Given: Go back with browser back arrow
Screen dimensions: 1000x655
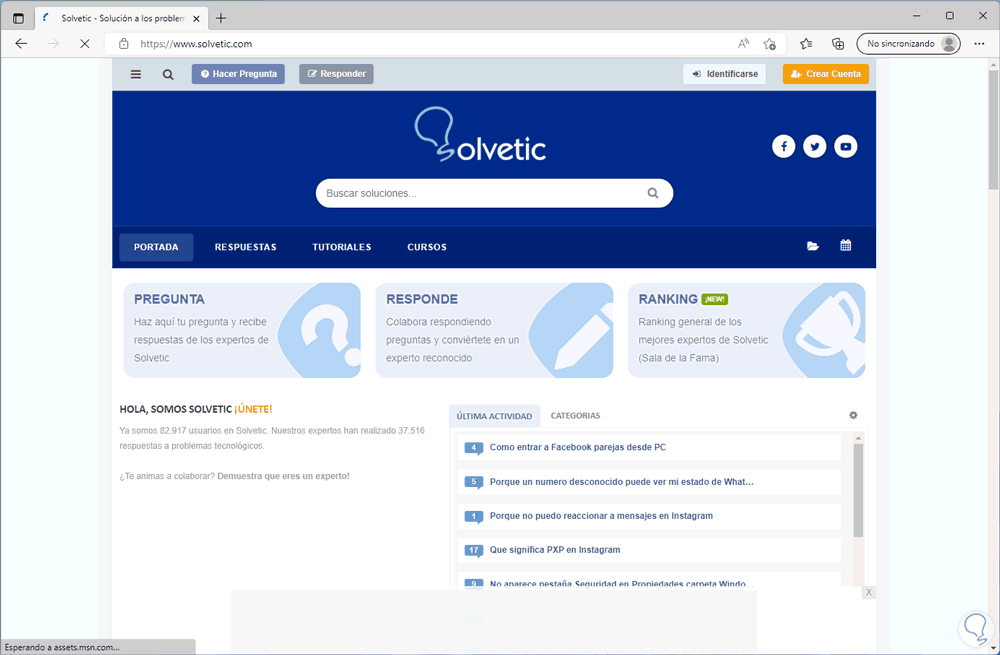Looking at the screenshot, I should click(x=21, y=43).
